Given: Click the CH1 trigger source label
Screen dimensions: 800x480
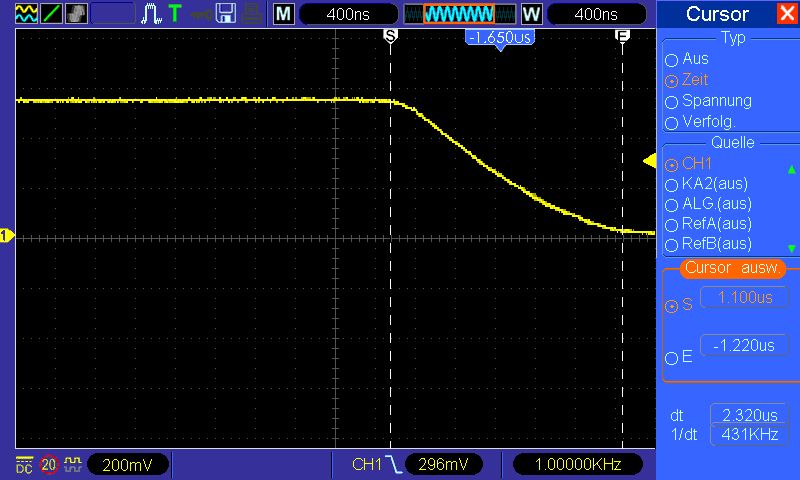Looking at the screenshot, I should point(367,464).
